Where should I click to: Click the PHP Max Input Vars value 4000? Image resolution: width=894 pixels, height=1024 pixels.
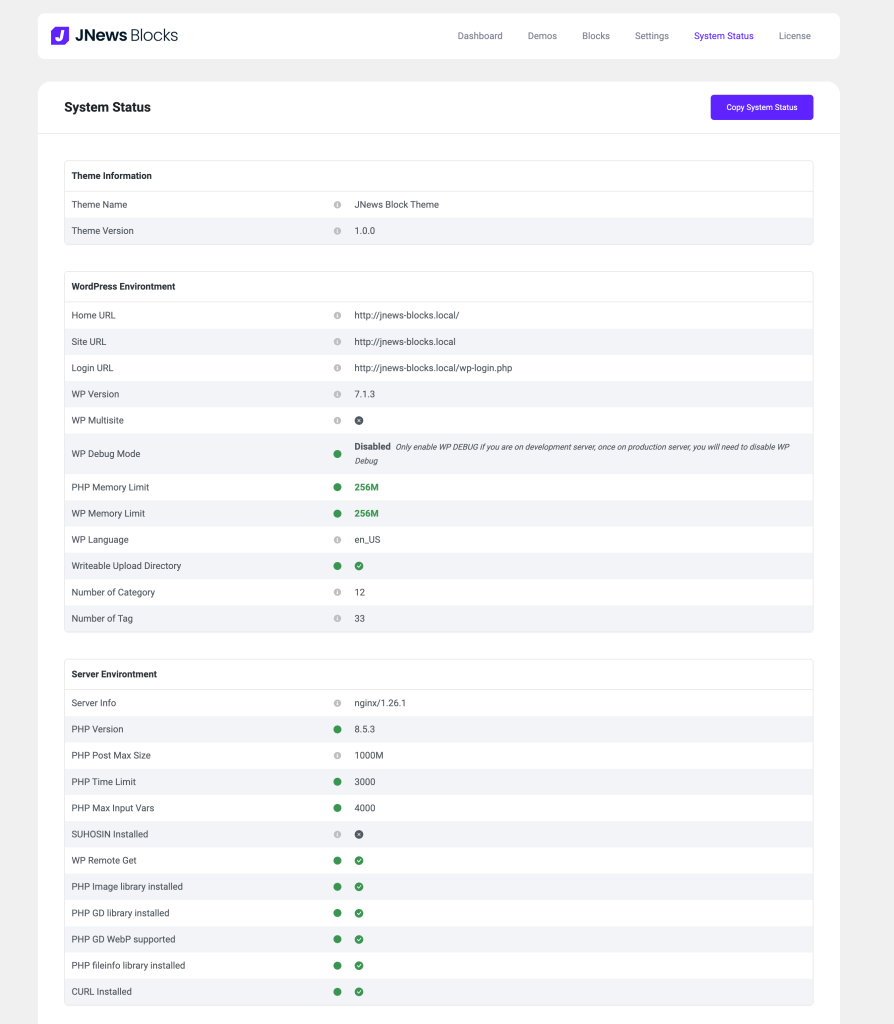coord(364,808)
